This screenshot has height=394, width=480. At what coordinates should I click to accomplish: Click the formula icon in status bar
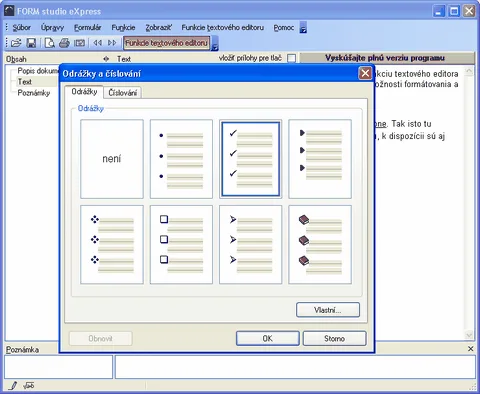coord(29,386)
